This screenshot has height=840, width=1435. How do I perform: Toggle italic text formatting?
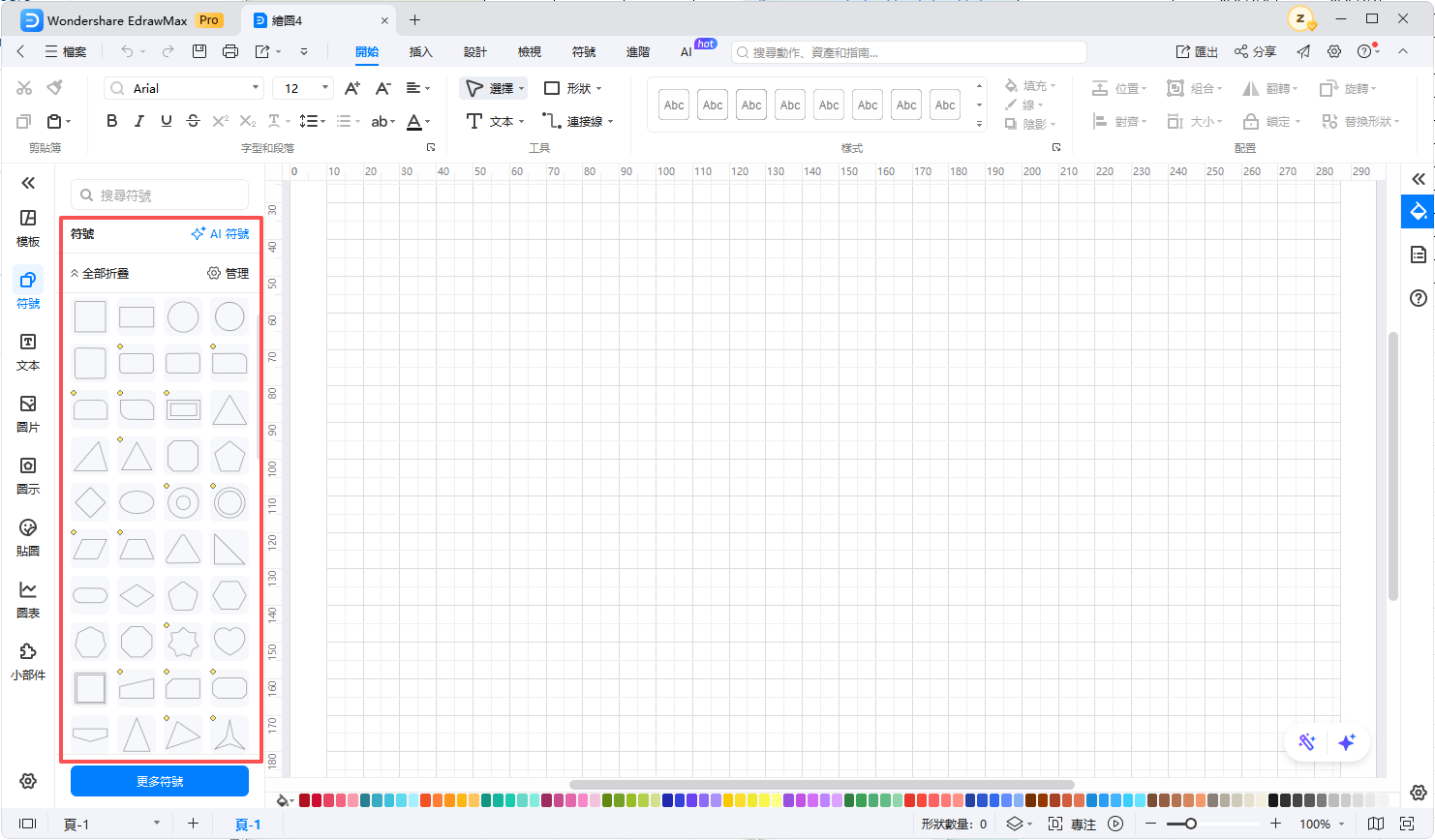tap(139, 121)
